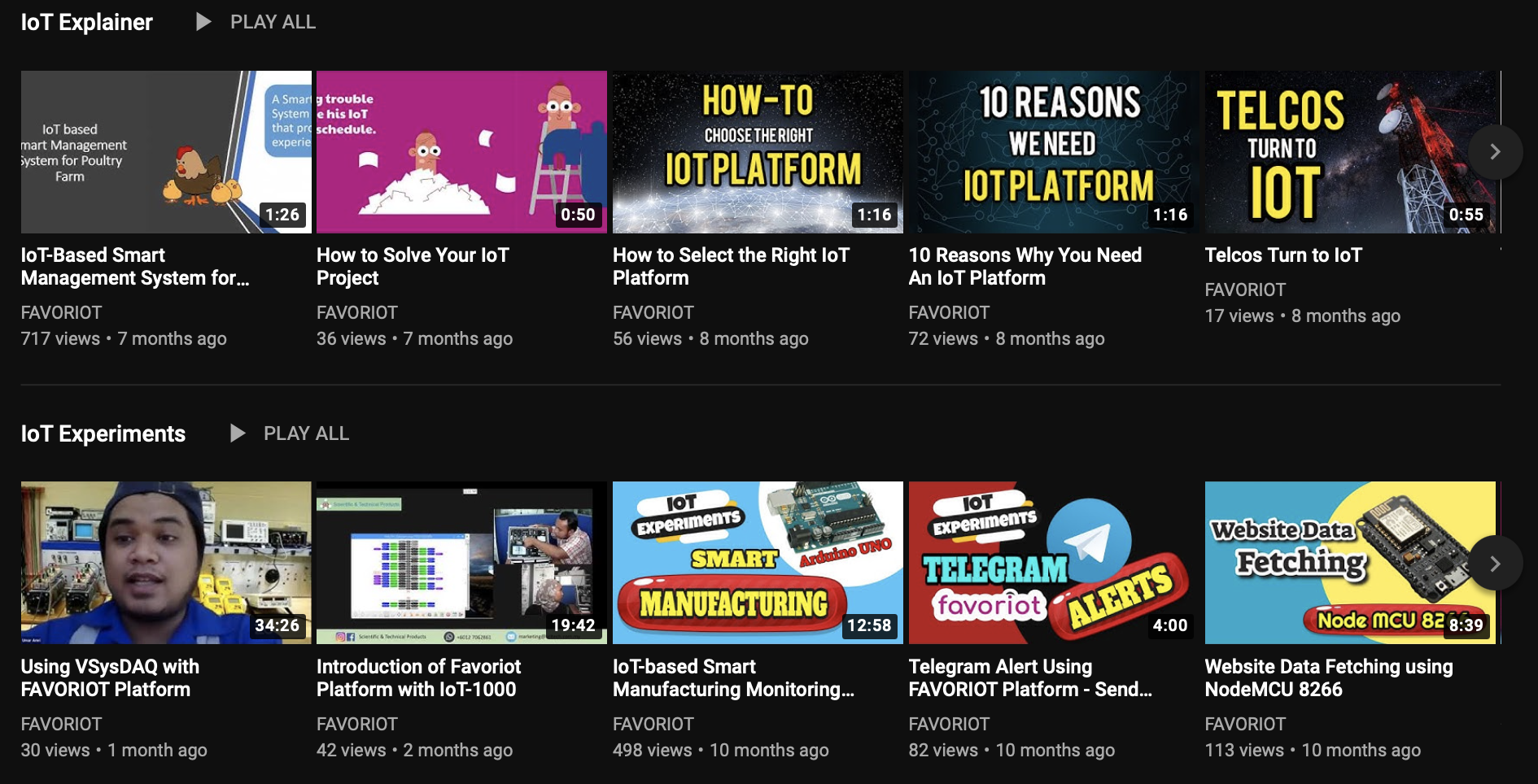Open the VSysDAQ 34:26 video thumbnail
The height and width of the screenshot is (784, 1538).
166,563
